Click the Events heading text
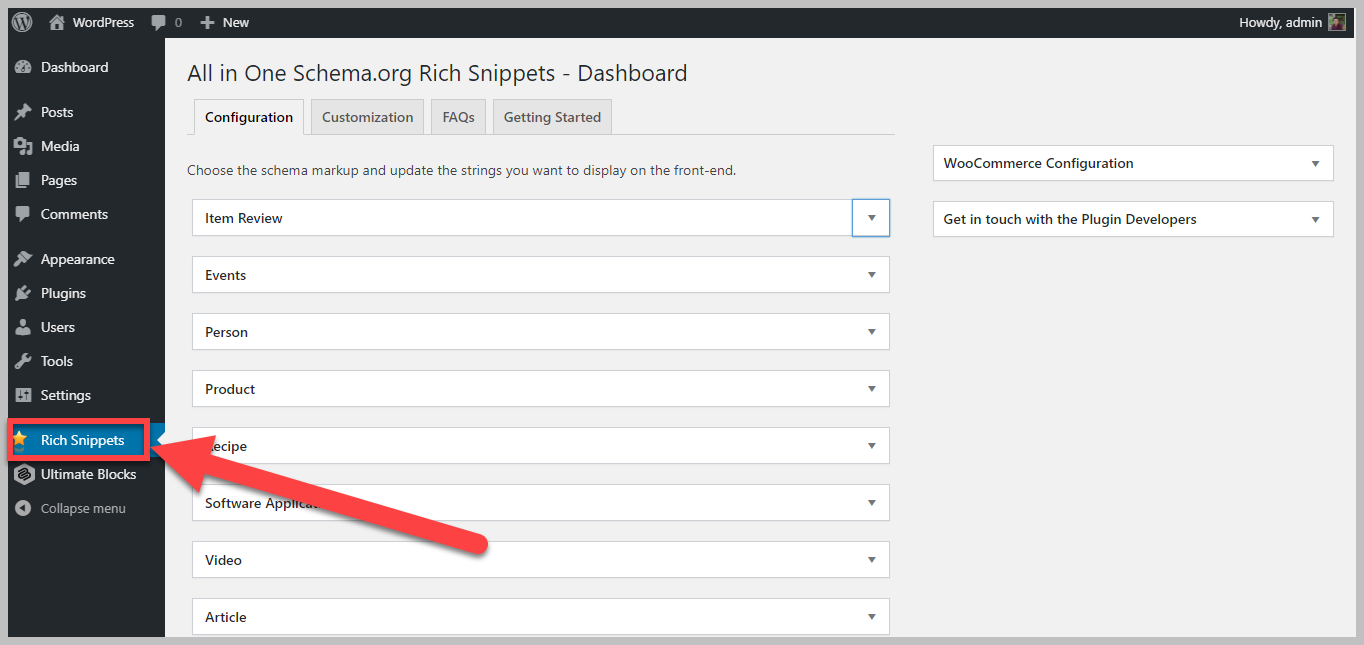Viewport: 1364px width, 645px height. click(225, 275)
